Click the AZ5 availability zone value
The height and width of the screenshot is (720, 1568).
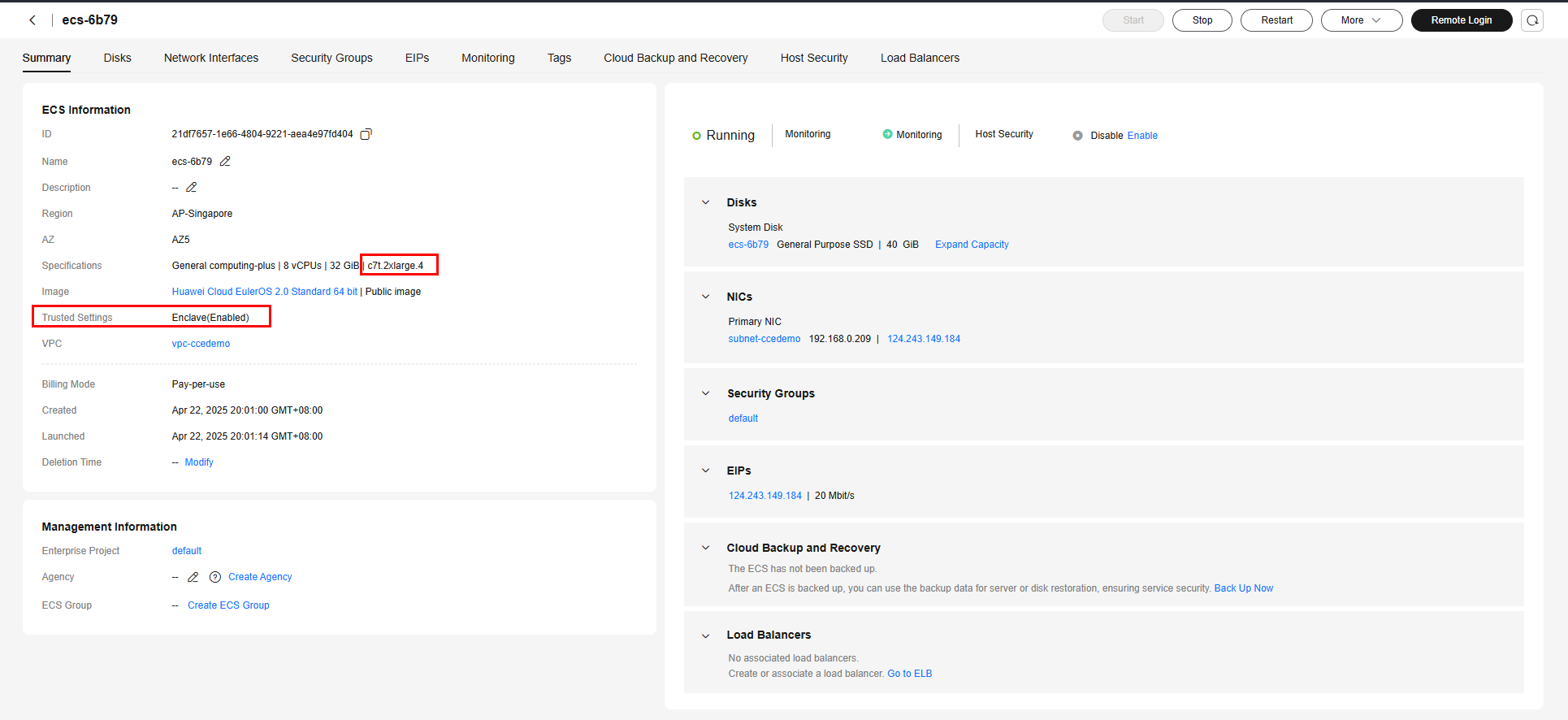pos(181,240)
